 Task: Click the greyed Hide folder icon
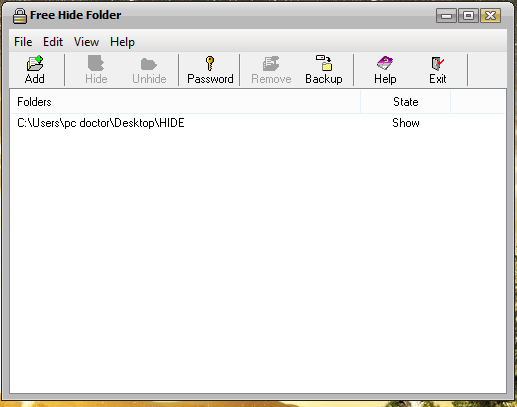pos(96,63)
